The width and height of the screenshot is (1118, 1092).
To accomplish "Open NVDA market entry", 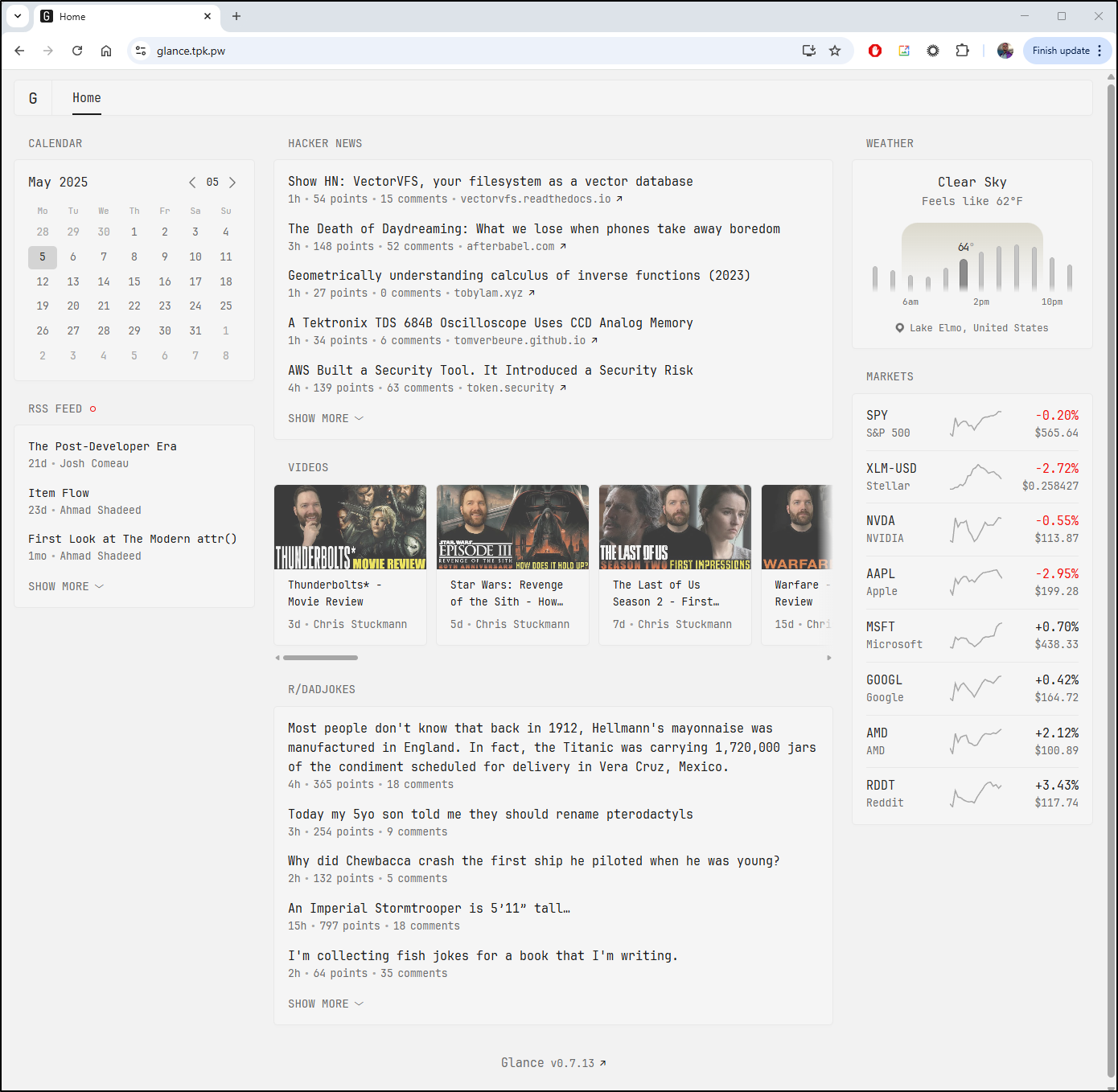I will click(972, 529).
